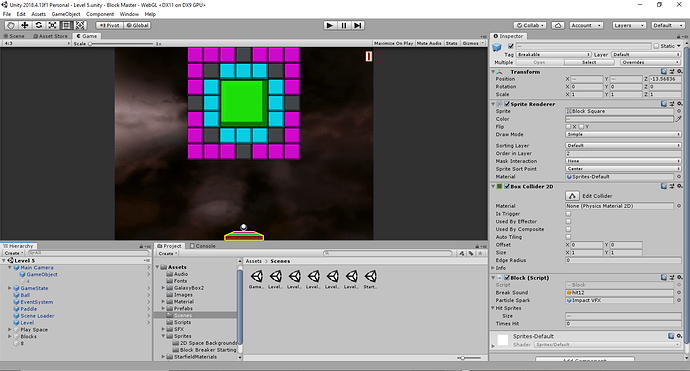Click the Step frame button

pyautogui.click(x=358, y=26)
